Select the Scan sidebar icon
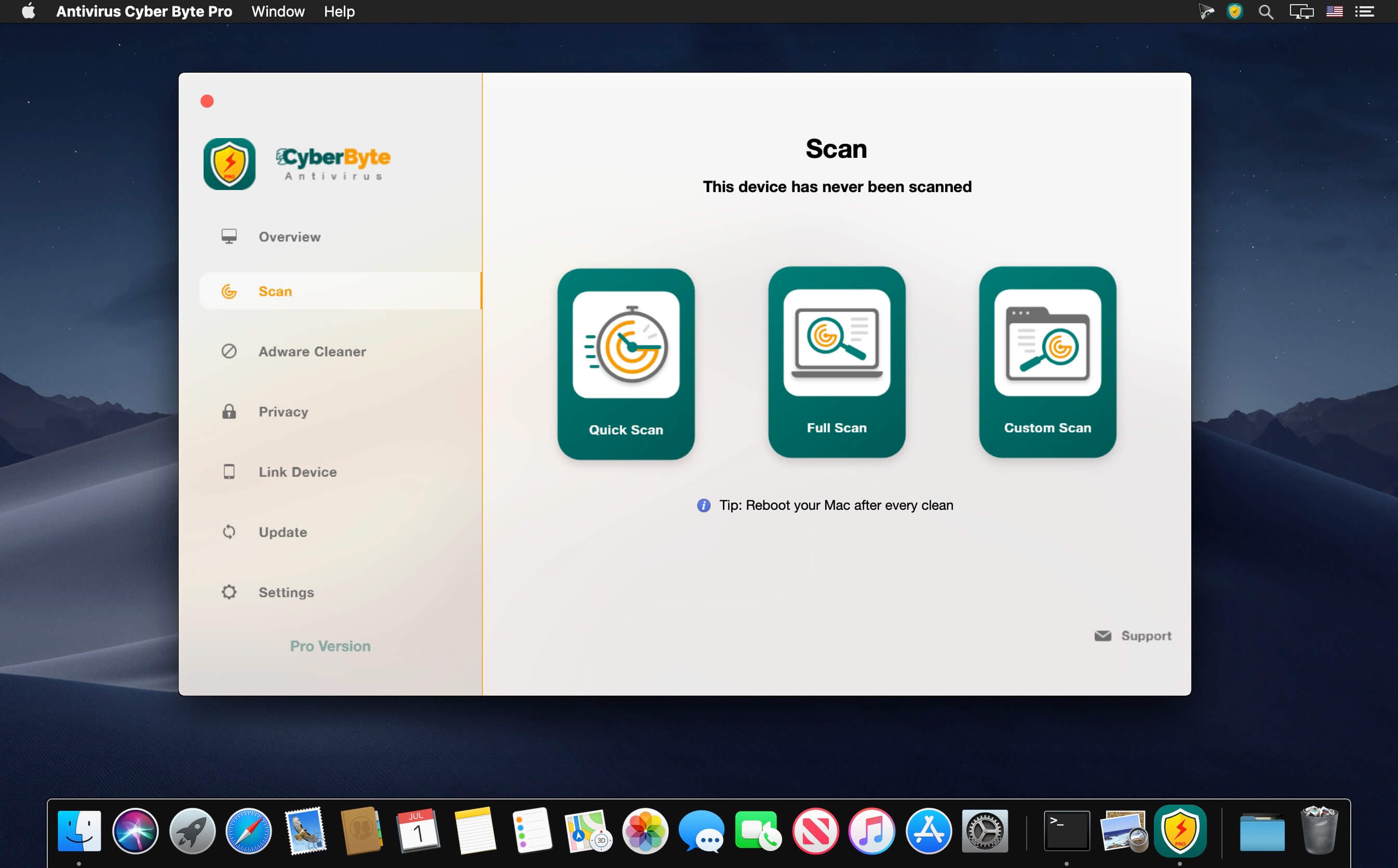Viewport: 1398px width, 868px height. coord(229,291)
